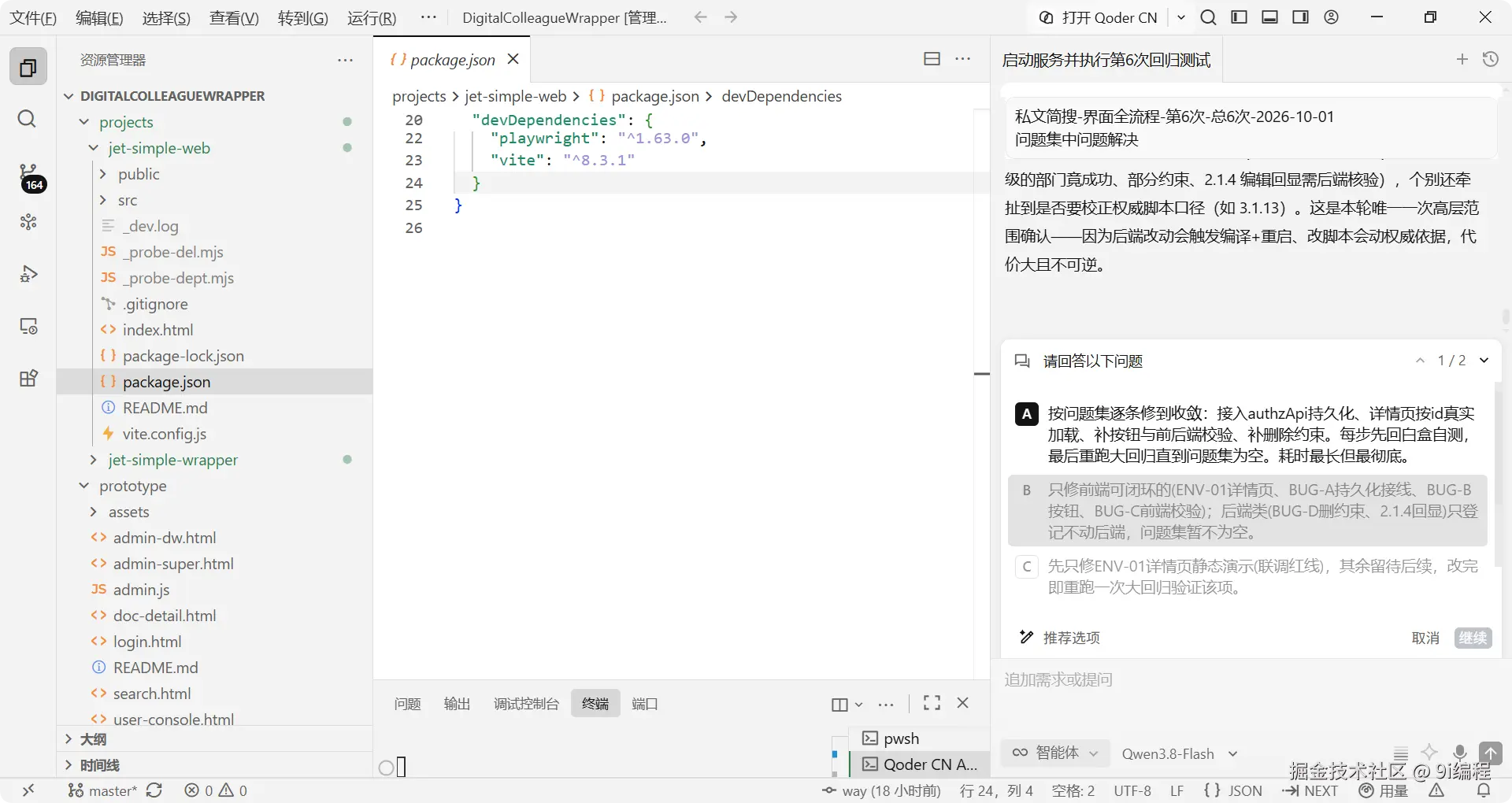Click 推荐选项 recommended option
The image size is (1512, 803).
coord(1060,638)
